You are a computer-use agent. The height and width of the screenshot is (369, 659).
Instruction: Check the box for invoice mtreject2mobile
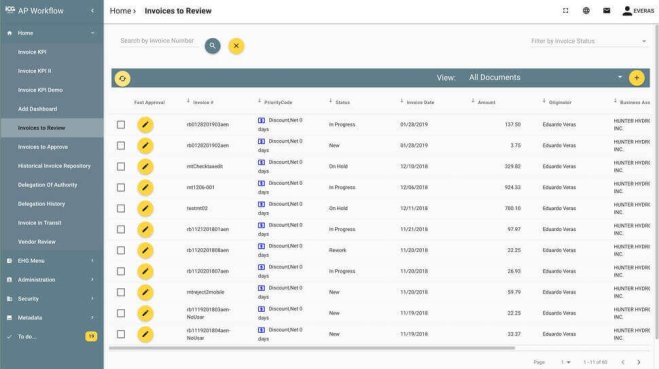click(121, 293)
